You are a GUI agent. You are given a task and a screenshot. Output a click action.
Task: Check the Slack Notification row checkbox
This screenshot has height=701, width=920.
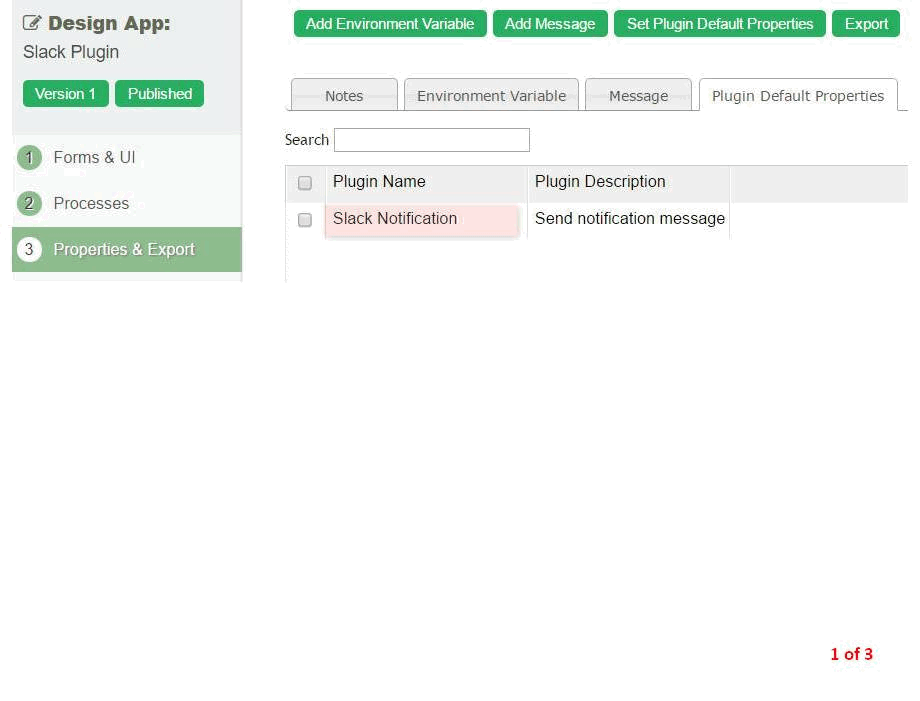tap(305, 220)
